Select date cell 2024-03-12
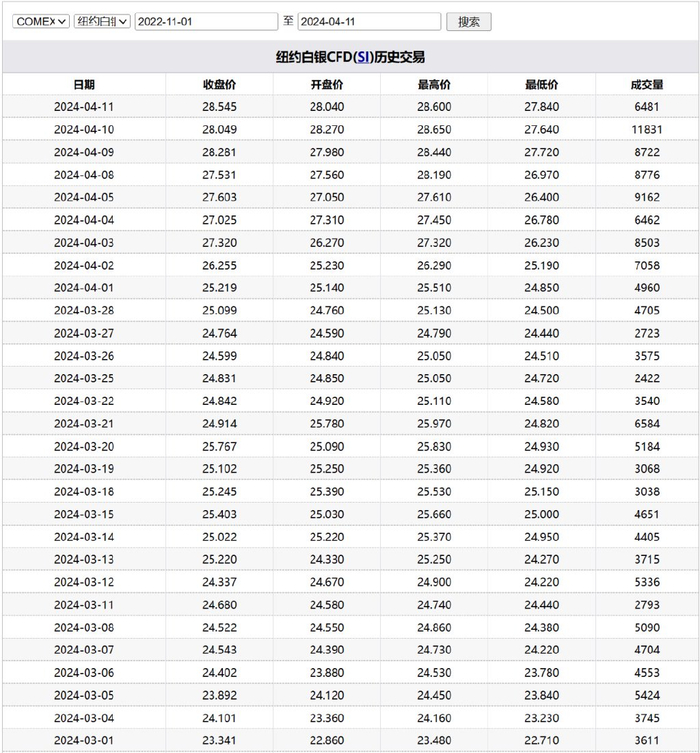Image resolution: width=700 pixels, height=753 pixels. tap(84, 582)
